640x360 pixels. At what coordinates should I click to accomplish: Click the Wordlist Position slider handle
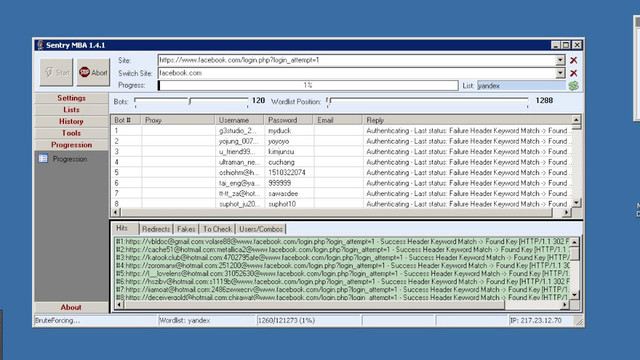point(329,100)
